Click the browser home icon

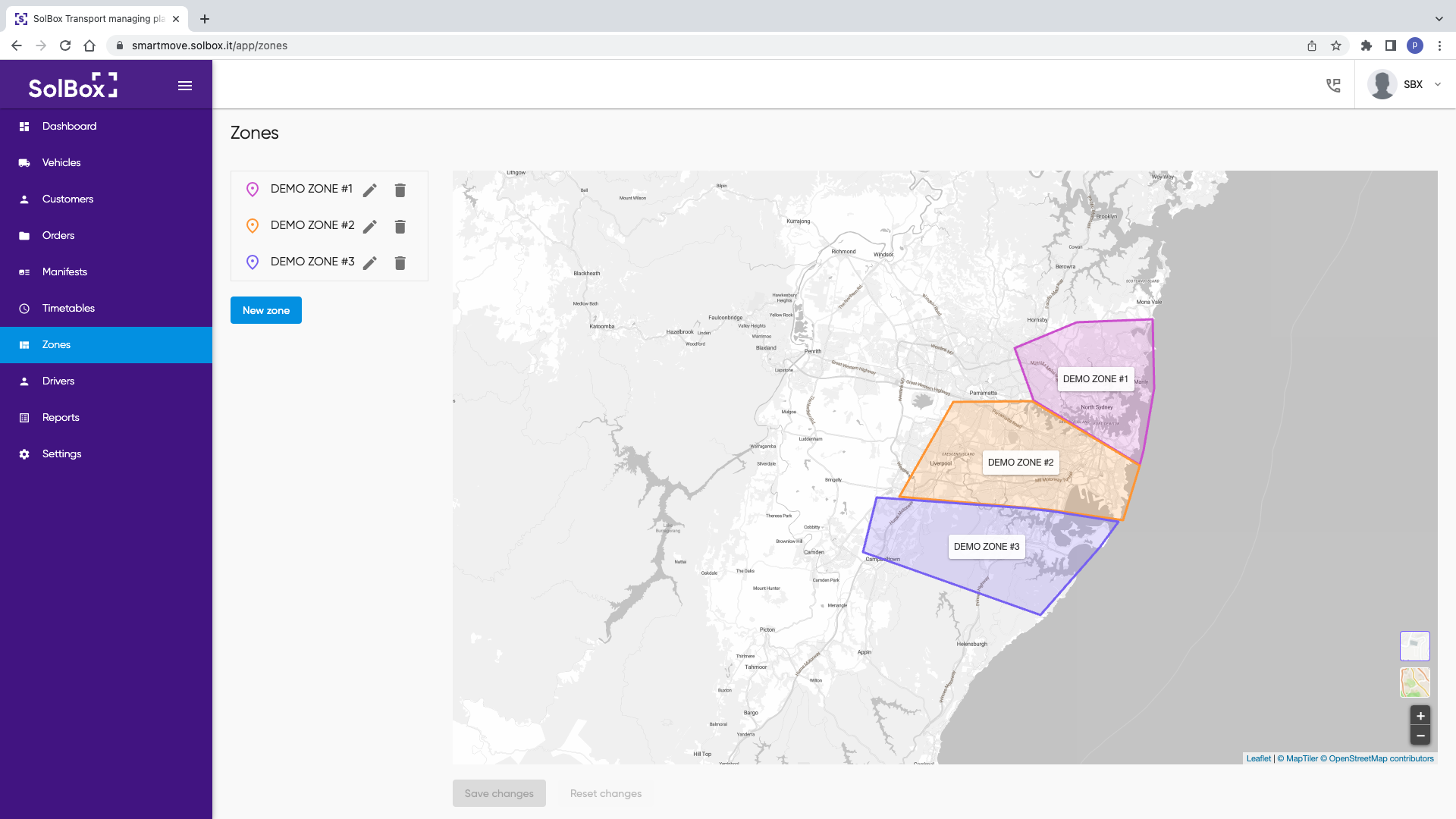pyautogui.click(x=89, y=45)
